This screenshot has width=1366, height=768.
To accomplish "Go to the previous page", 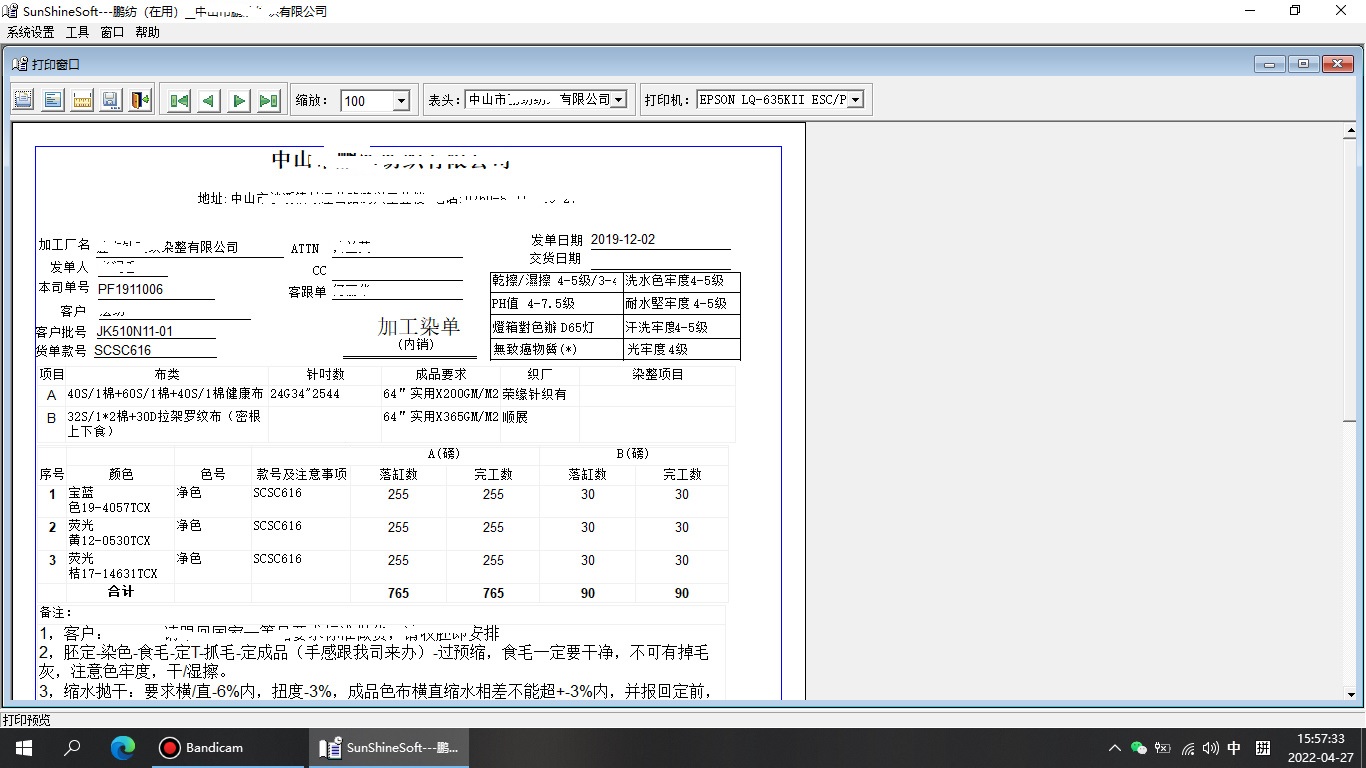I will (x=209, y=100).
